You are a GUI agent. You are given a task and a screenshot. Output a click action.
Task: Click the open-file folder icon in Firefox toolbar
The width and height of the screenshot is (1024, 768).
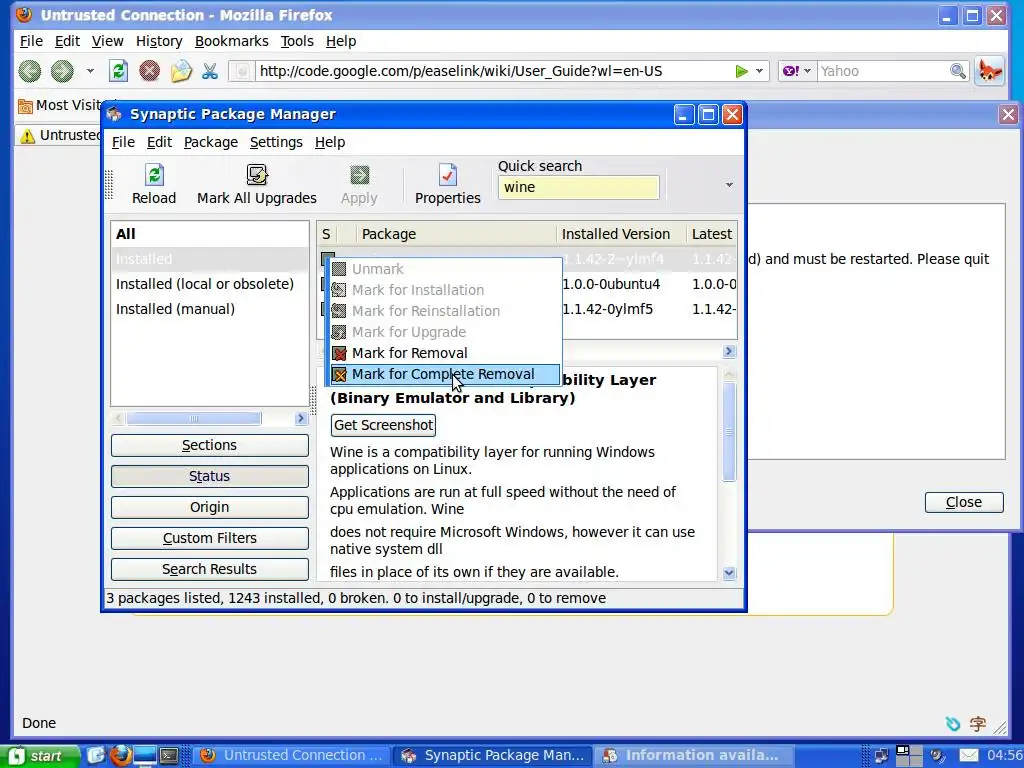coord(181,71)
